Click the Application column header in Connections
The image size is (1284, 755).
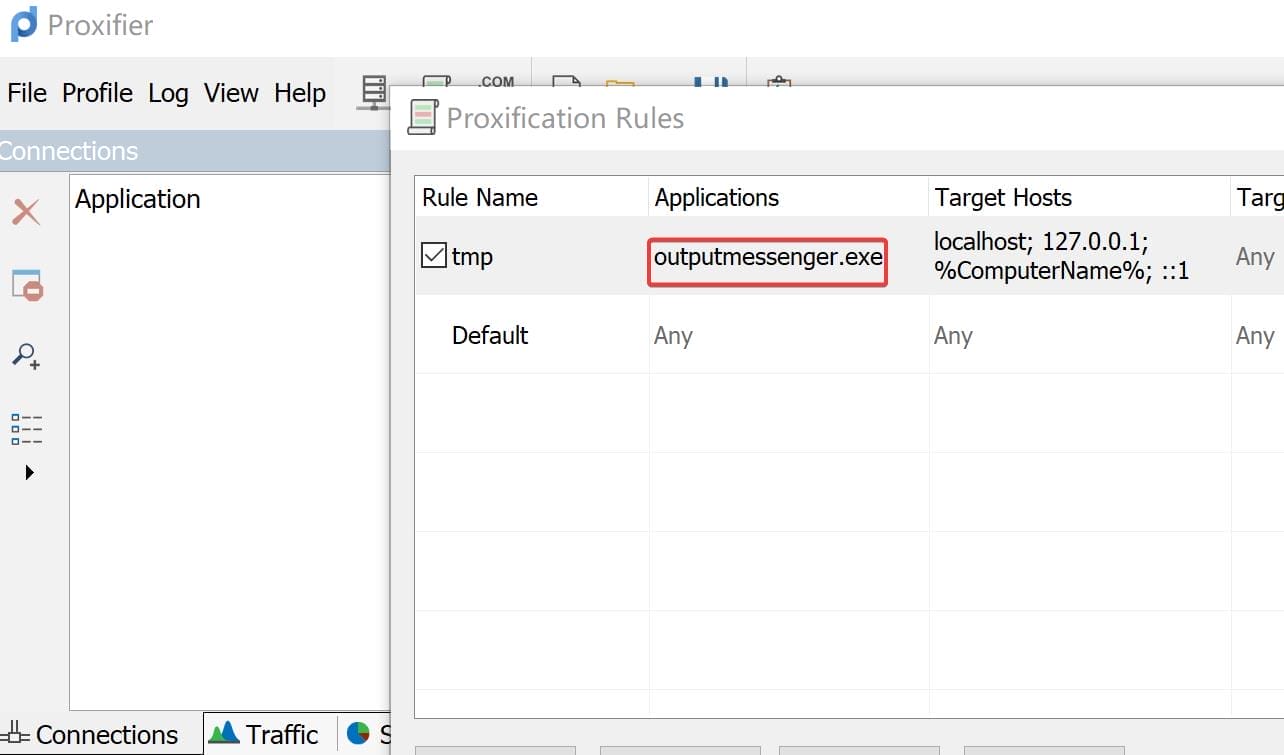pyautogui.click(x=138, y=199)
